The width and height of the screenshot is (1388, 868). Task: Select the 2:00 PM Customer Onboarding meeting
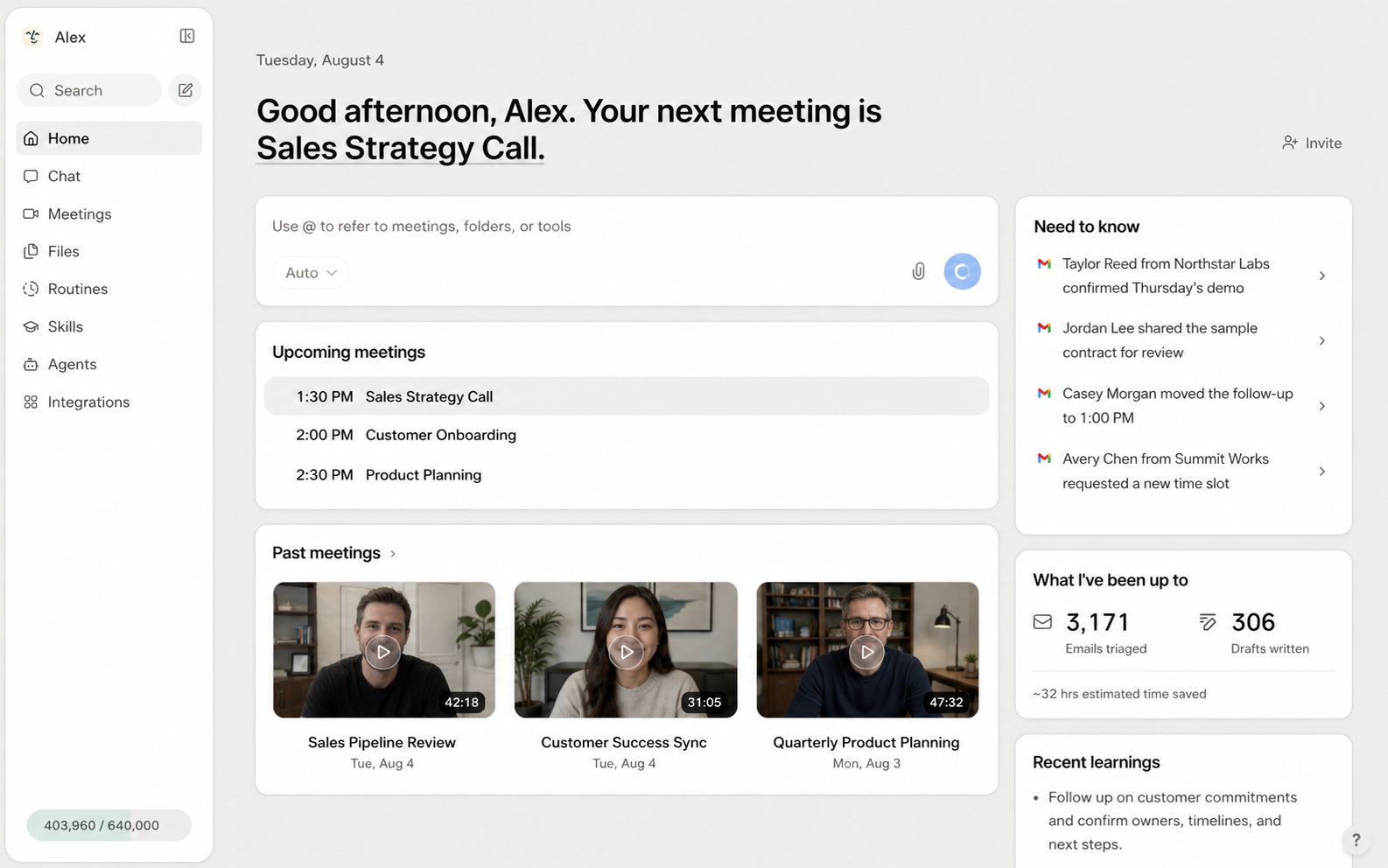pyautogui.click(x=627, y=435)
